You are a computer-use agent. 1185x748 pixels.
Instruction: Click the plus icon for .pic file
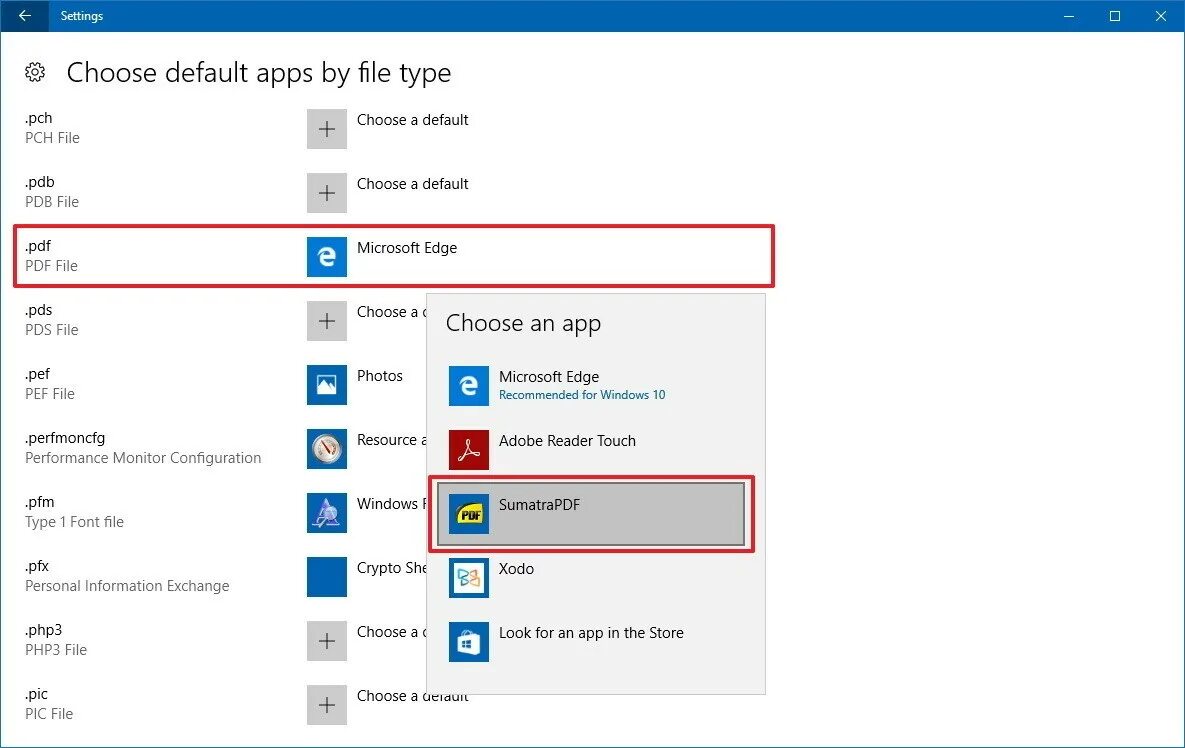pyautogui.click(x=326, y=705)
